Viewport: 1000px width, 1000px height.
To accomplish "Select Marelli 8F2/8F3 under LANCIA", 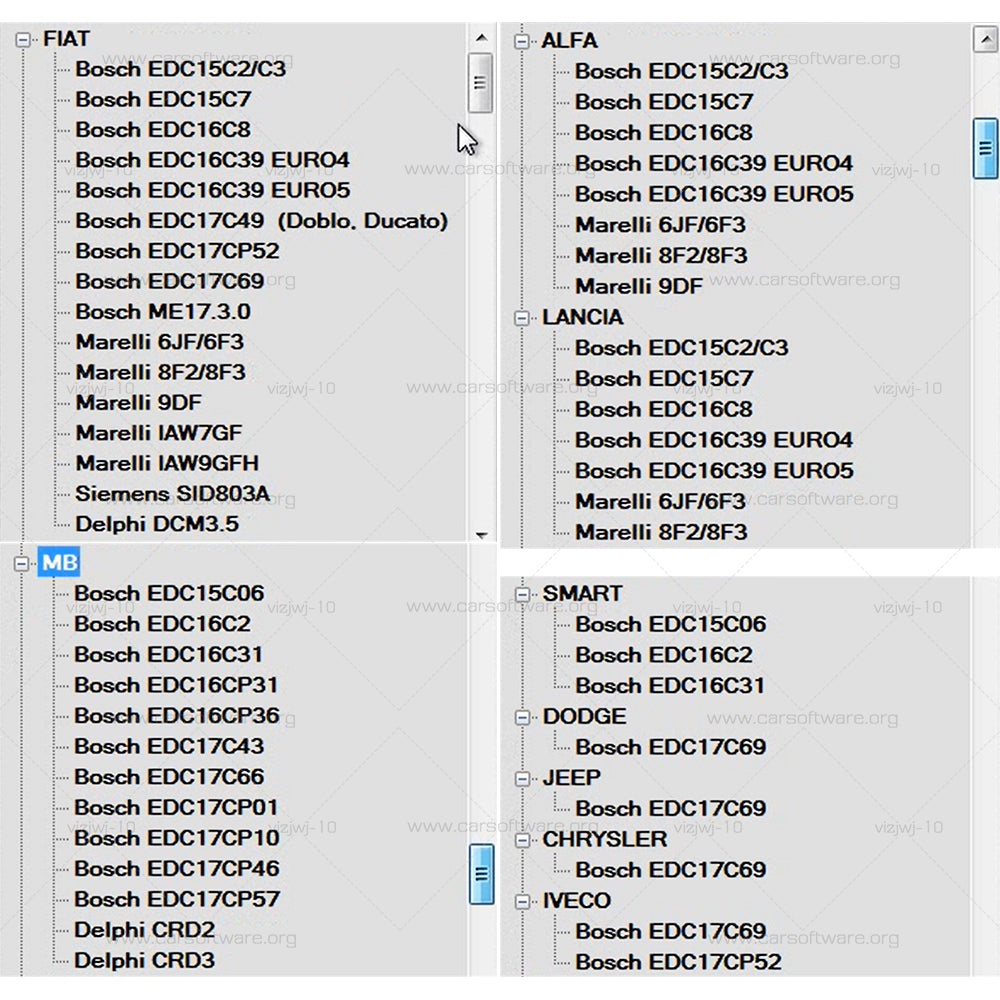I will point(661,533).
